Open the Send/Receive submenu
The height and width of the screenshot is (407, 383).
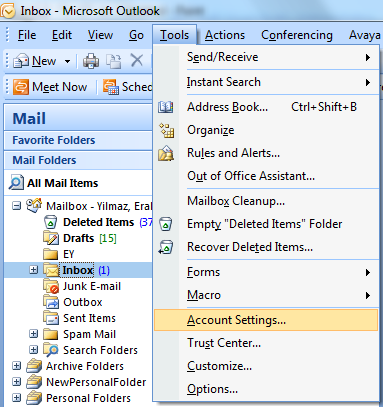pos(266,57)
